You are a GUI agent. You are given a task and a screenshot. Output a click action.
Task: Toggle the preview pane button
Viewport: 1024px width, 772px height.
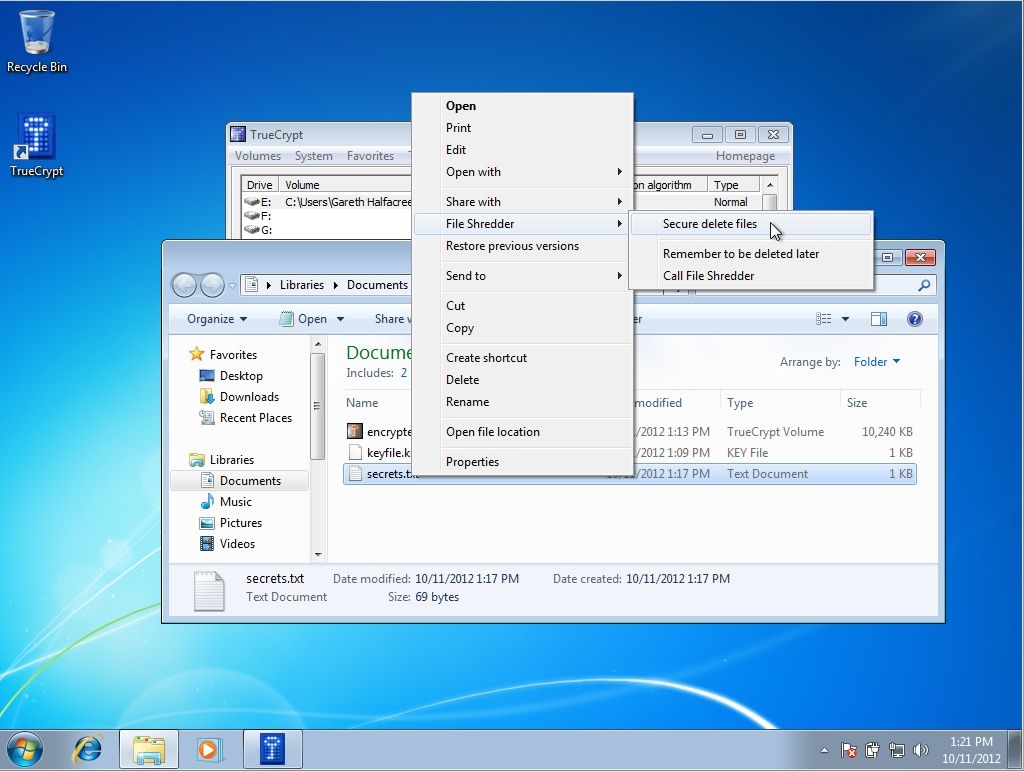(879, 319)
